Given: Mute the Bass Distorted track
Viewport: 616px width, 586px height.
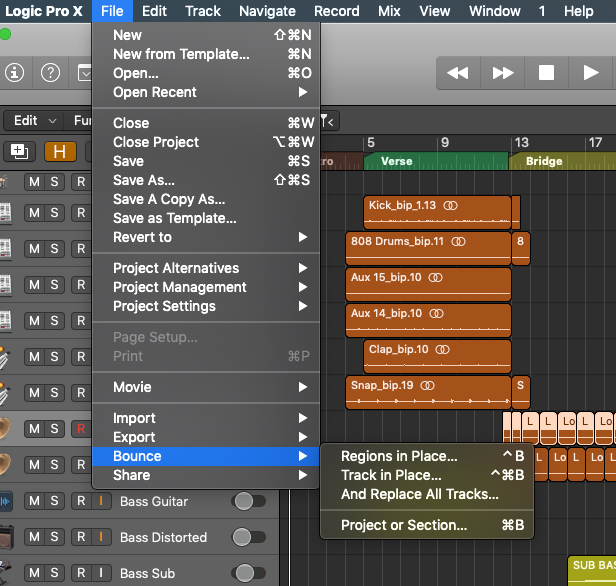Looking at the screenshot, I should tap(35, 537).
